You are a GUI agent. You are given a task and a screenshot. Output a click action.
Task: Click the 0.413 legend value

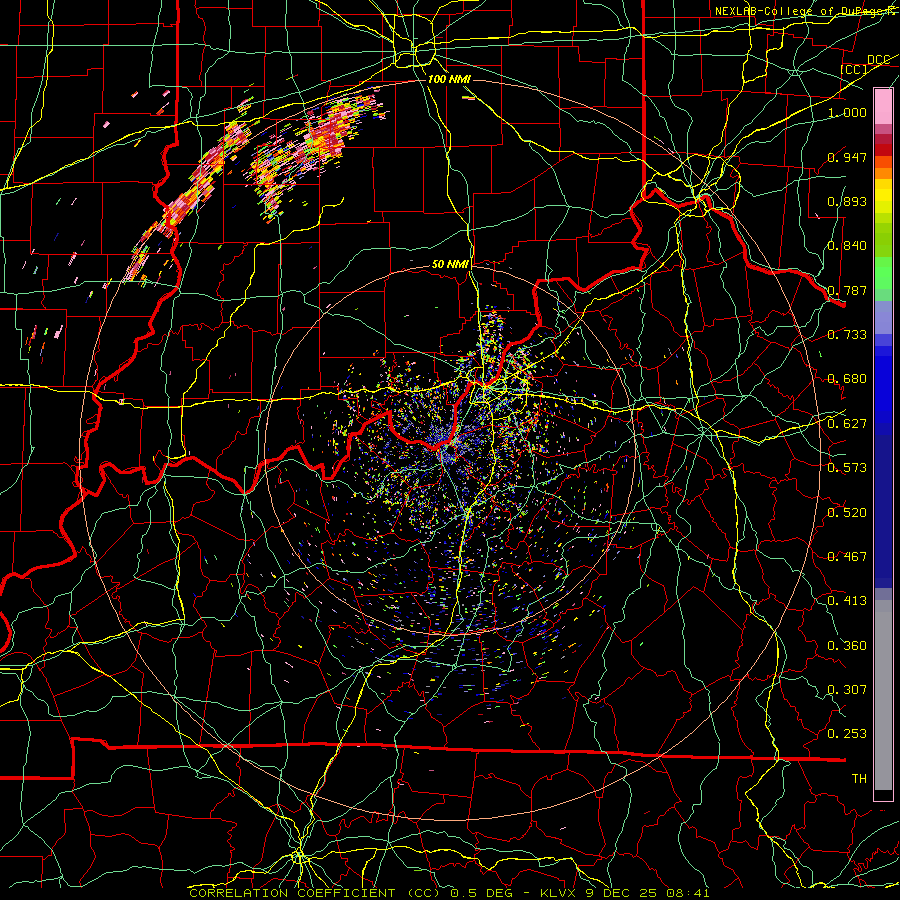(x=847, y=601)
